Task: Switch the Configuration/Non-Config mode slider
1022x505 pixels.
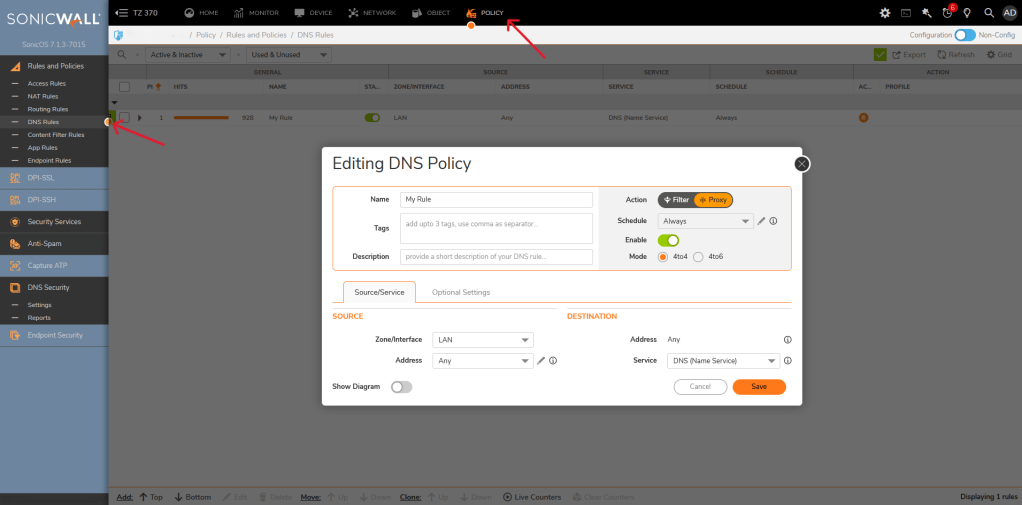Action: click(965, 35)
